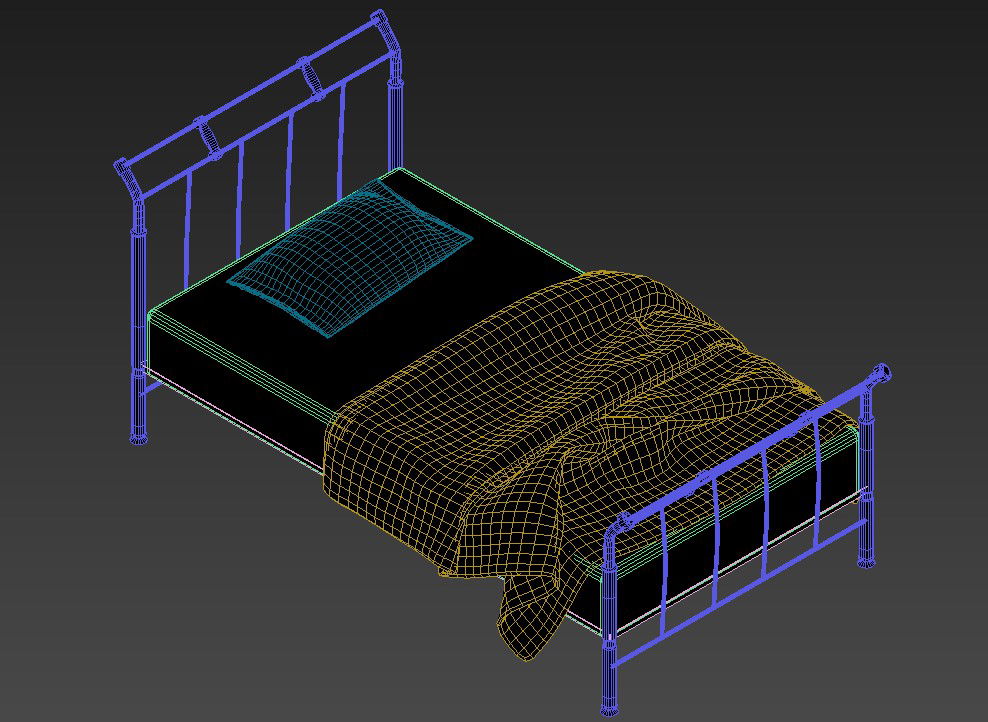The image size is (988, 722).
Task: Select the left ring connector on headboard rail
Action: coord(208,136)
